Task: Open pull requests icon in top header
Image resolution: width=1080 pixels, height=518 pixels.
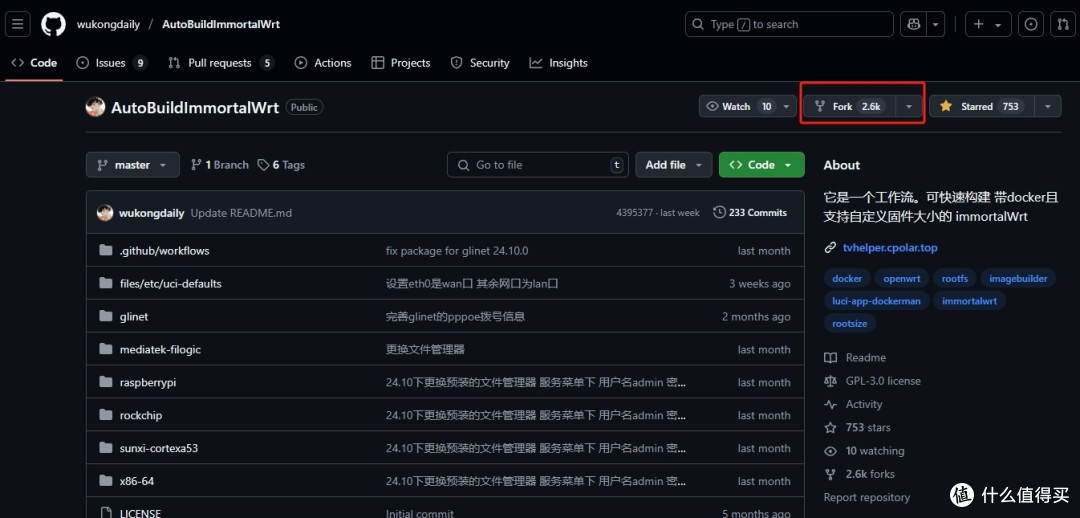Action: [1062, 24]
